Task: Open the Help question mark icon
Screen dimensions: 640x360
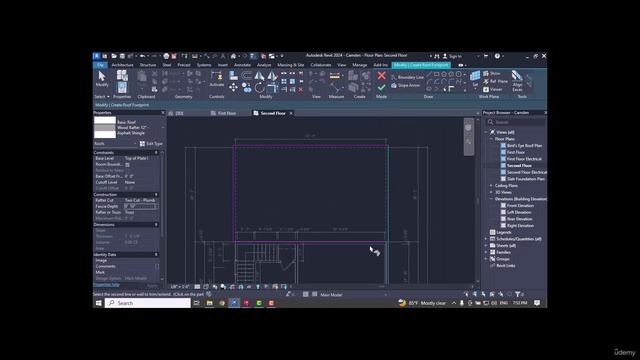Action: pos(497,56)
